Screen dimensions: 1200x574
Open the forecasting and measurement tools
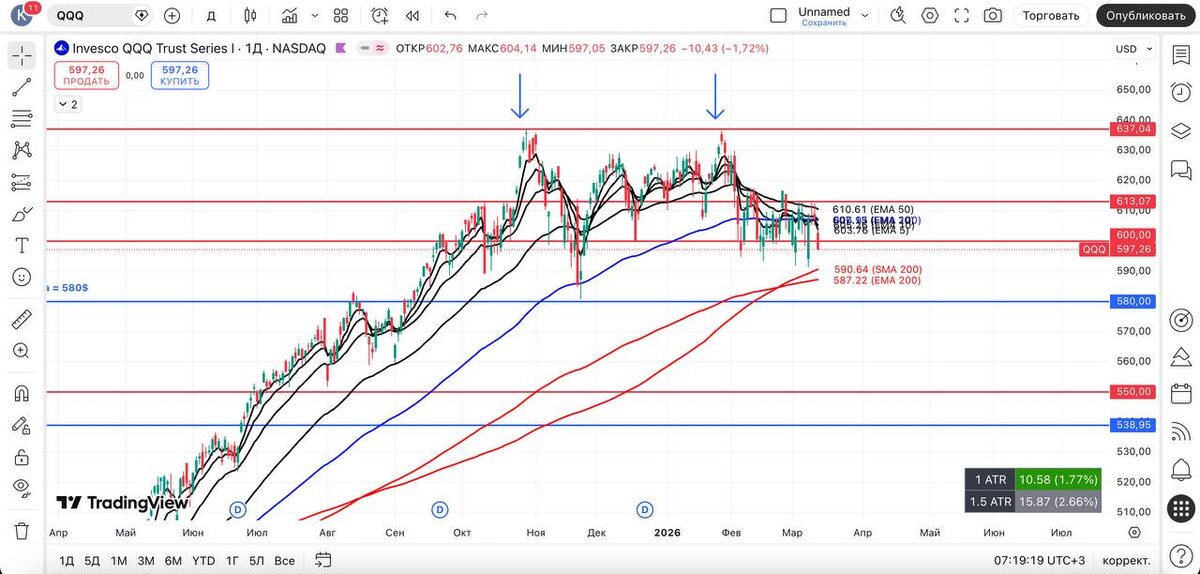pyautogui.click(x=22, y=182)
